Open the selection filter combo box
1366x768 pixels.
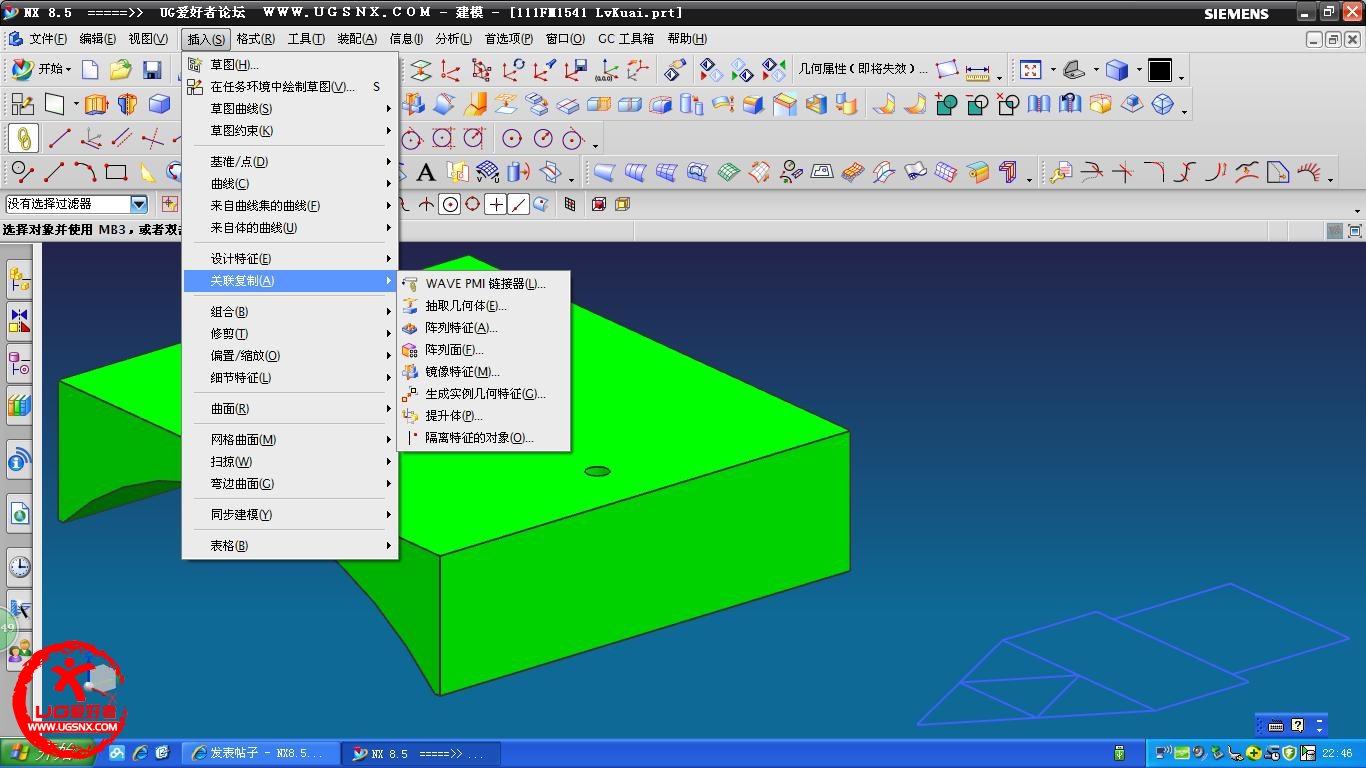[x=76, y=204]
